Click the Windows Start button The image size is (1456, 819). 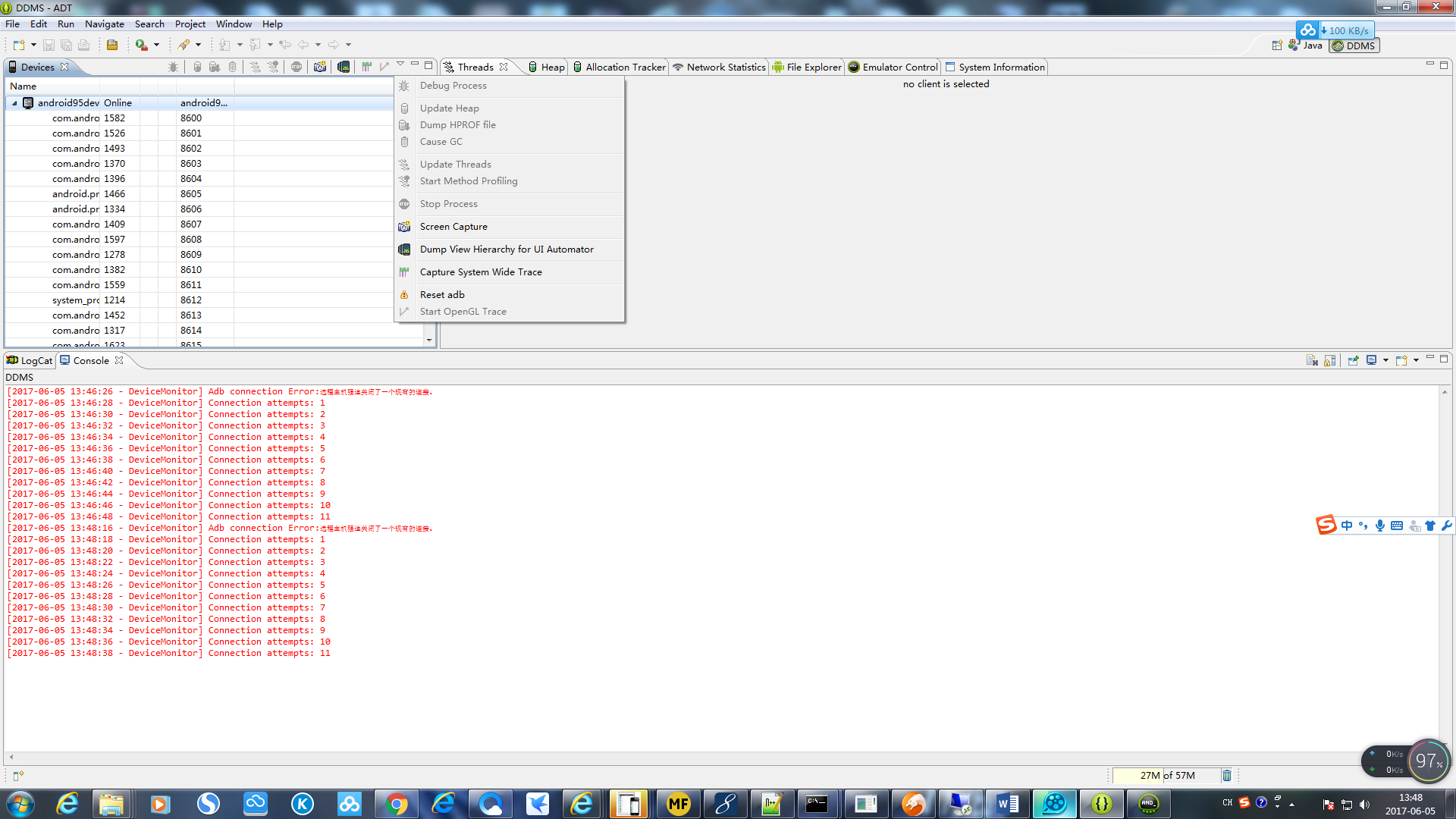20,804
